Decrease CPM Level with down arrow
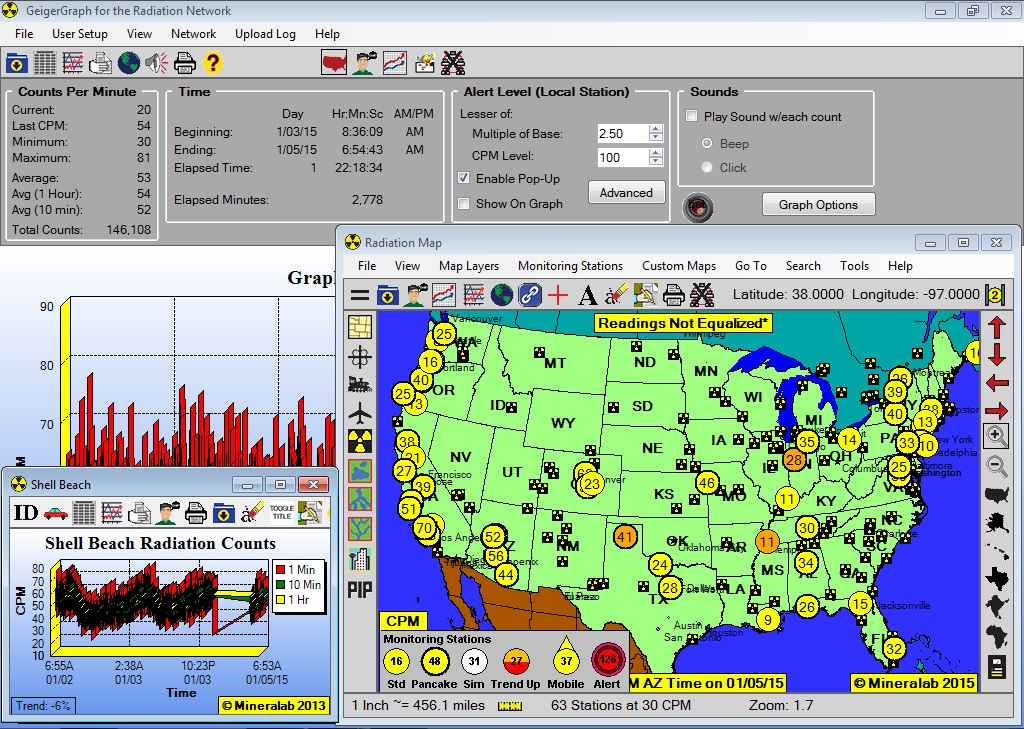1024x729 pixels. [x=656, y=162]
